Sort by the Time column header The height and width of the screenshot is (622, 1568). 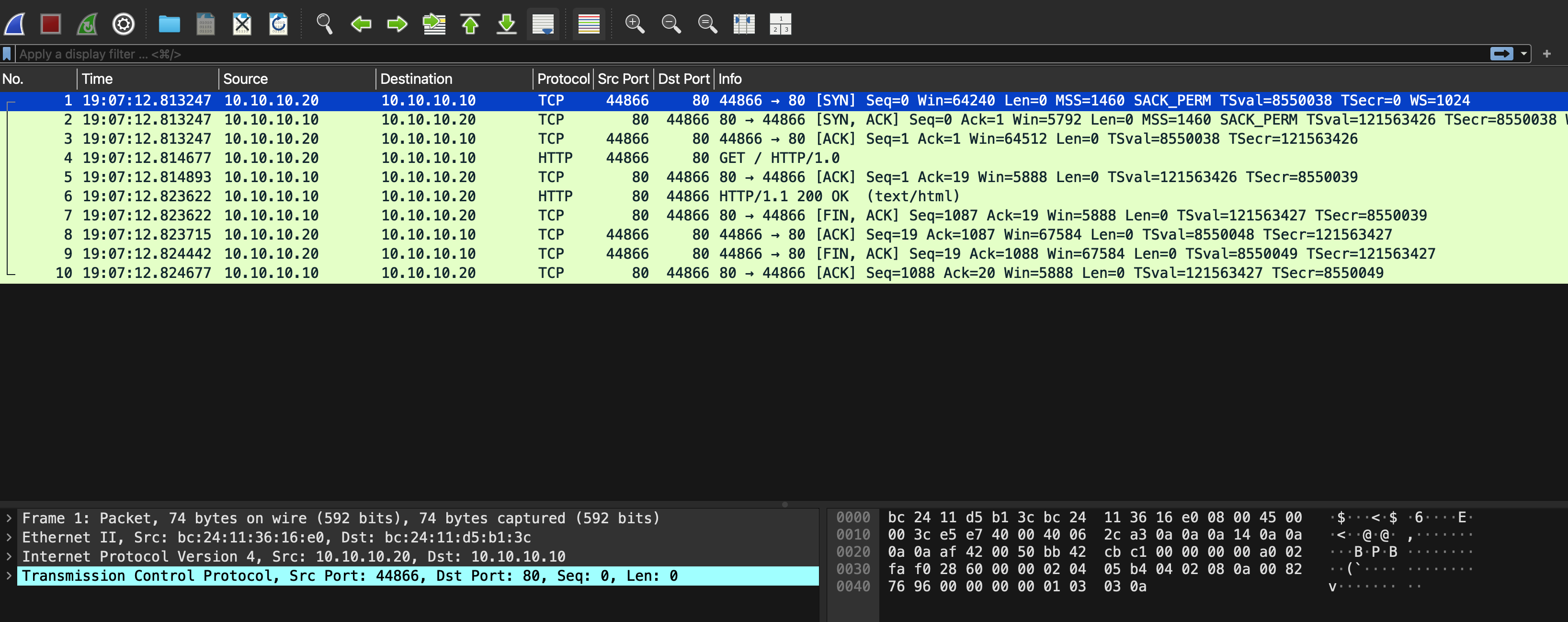[x=148, y=79]
